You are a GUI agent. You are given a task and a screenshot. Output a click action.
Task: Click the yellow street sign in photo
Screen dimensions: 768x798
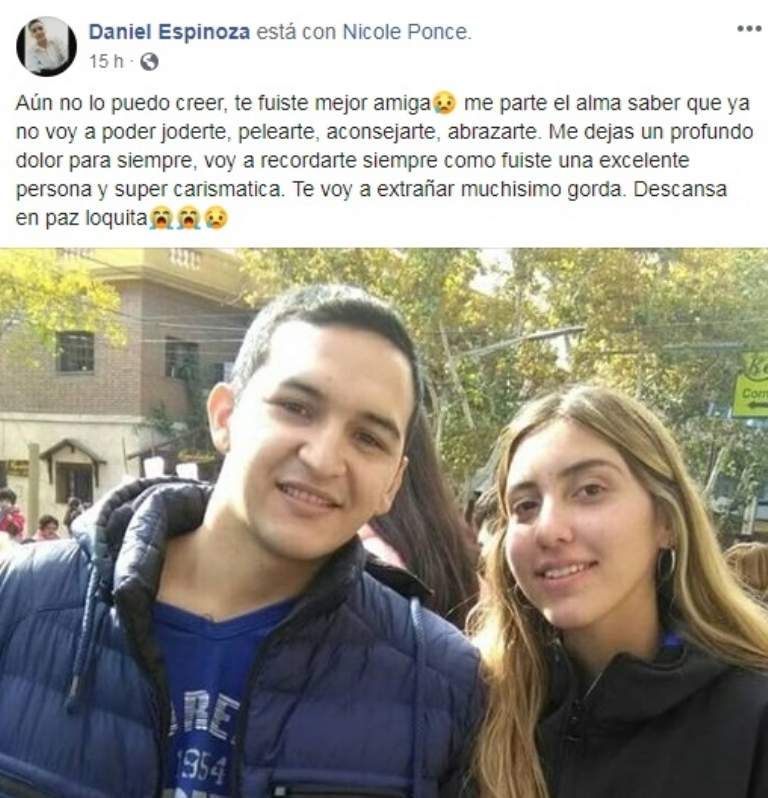pyautogui.click(x=750, y=385)
